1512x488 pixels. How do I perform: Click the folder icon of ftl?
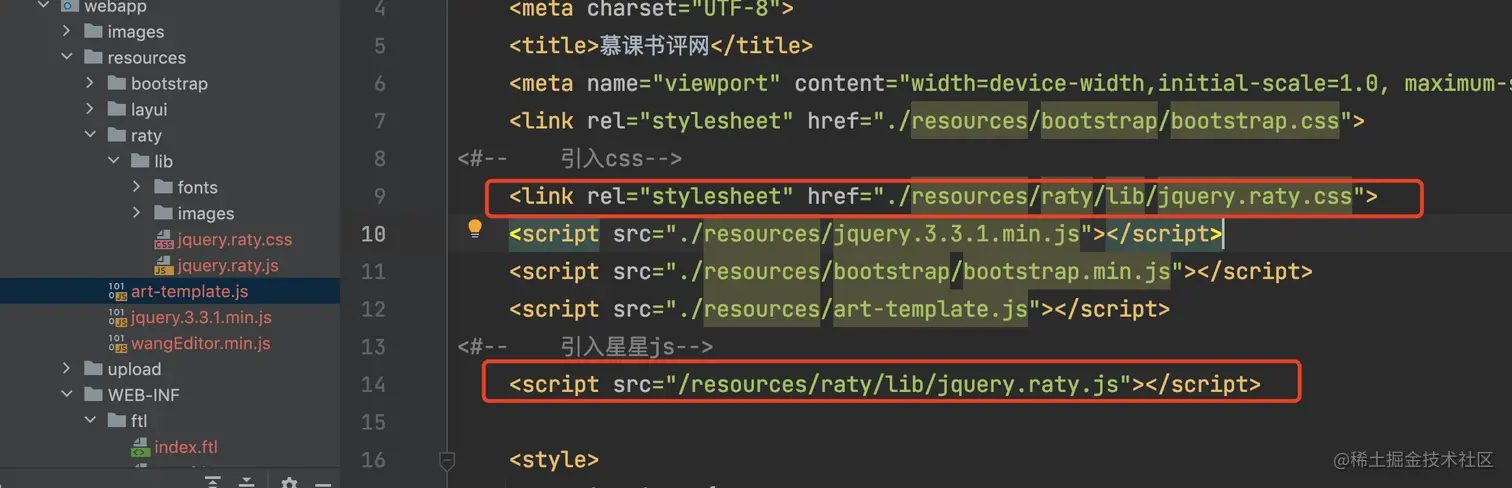tap(116, 422)
